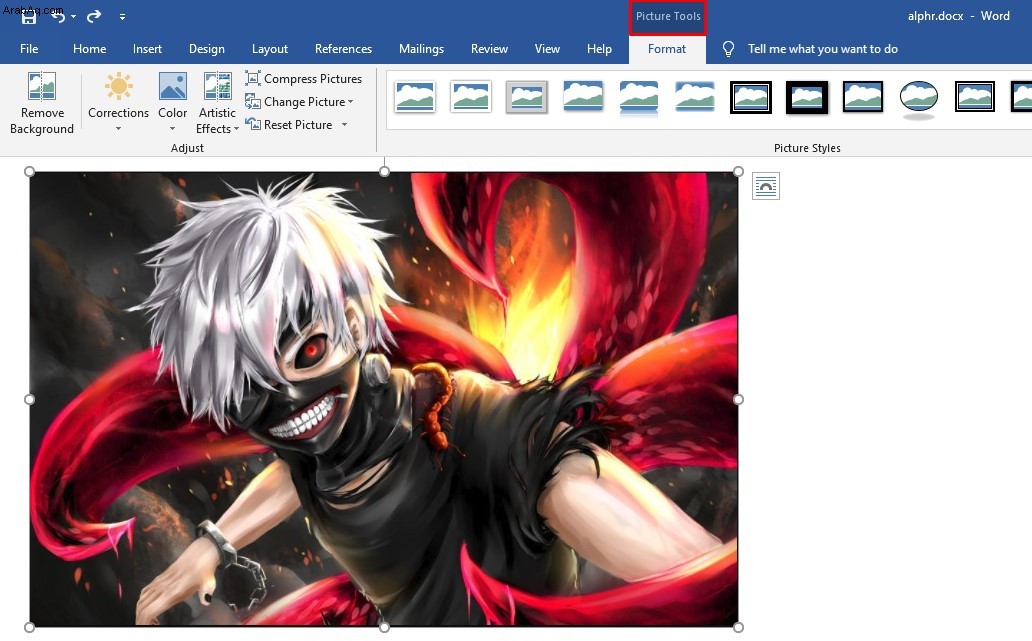
Task: Apply the Drop Shadow Rectangle style
Action: tap(583, 97)
